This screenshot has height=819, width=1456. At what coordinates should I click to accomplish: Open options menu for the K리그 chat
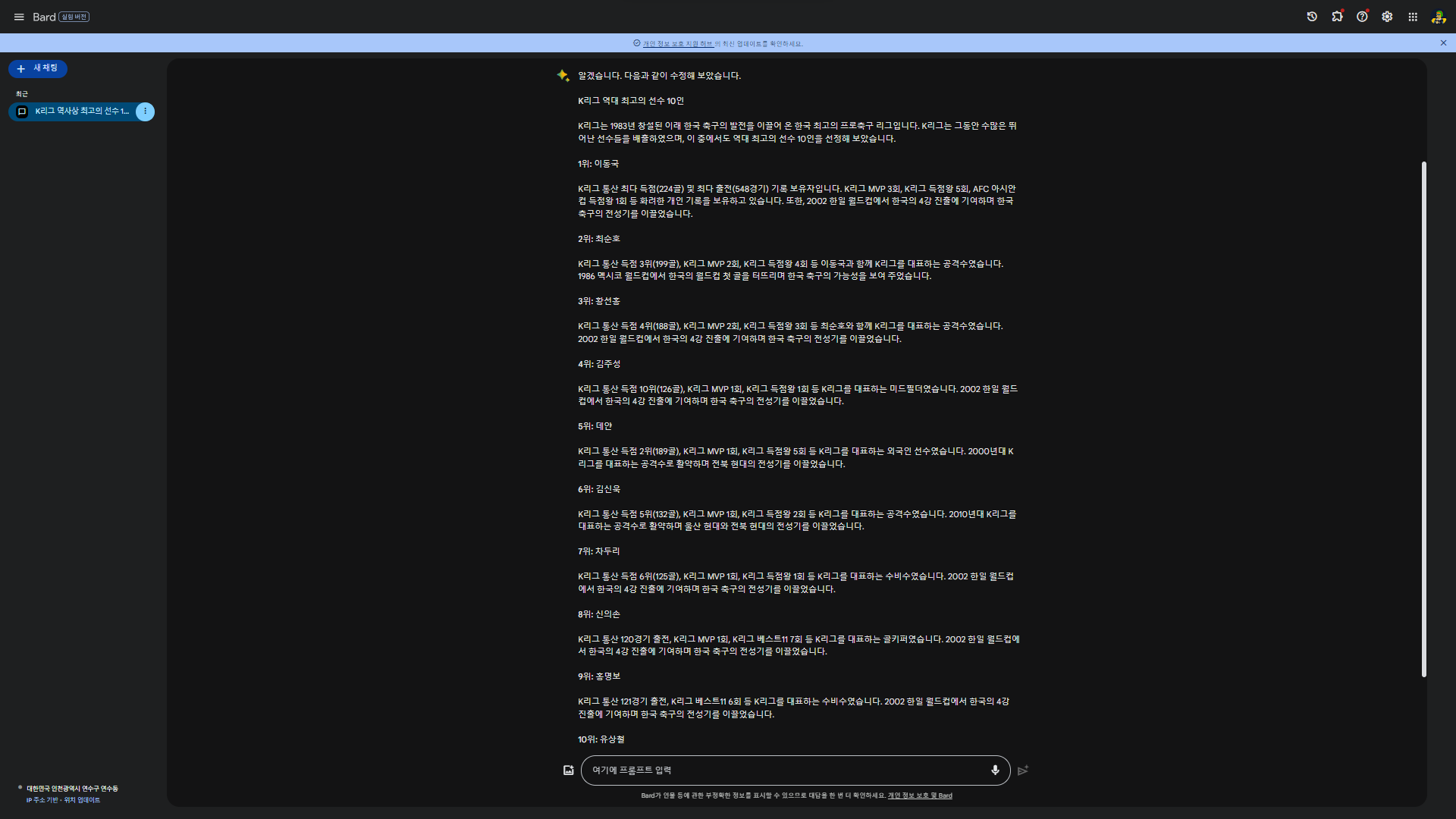pyautogui.click(x=145, y=111)
